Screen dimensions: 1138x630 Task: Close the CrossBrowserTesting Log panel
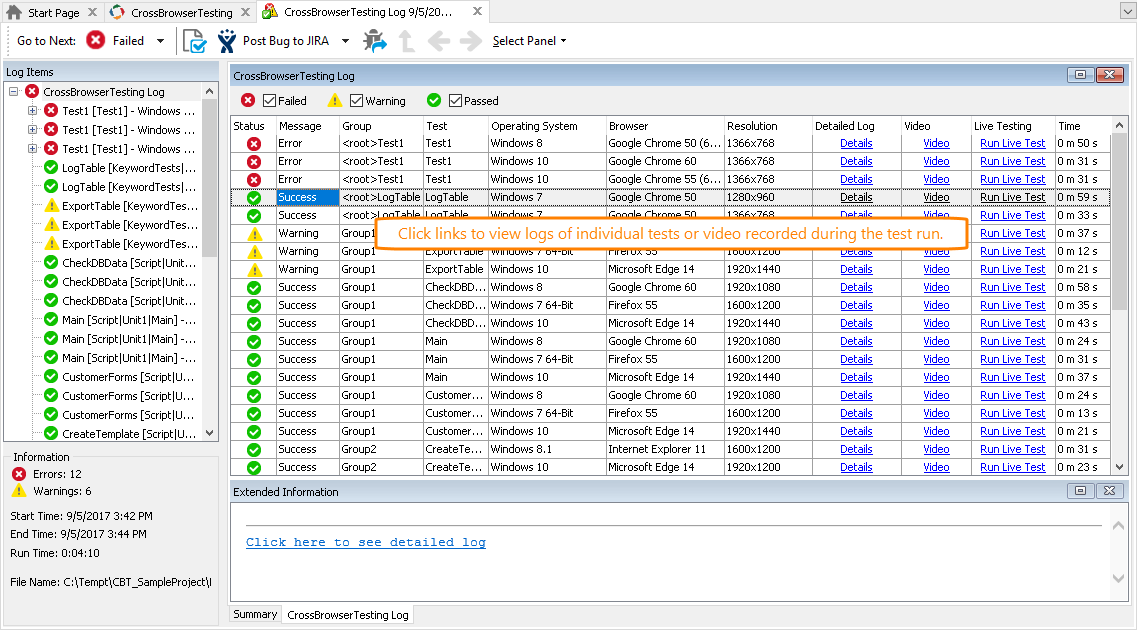click(x=1110, y=75)
